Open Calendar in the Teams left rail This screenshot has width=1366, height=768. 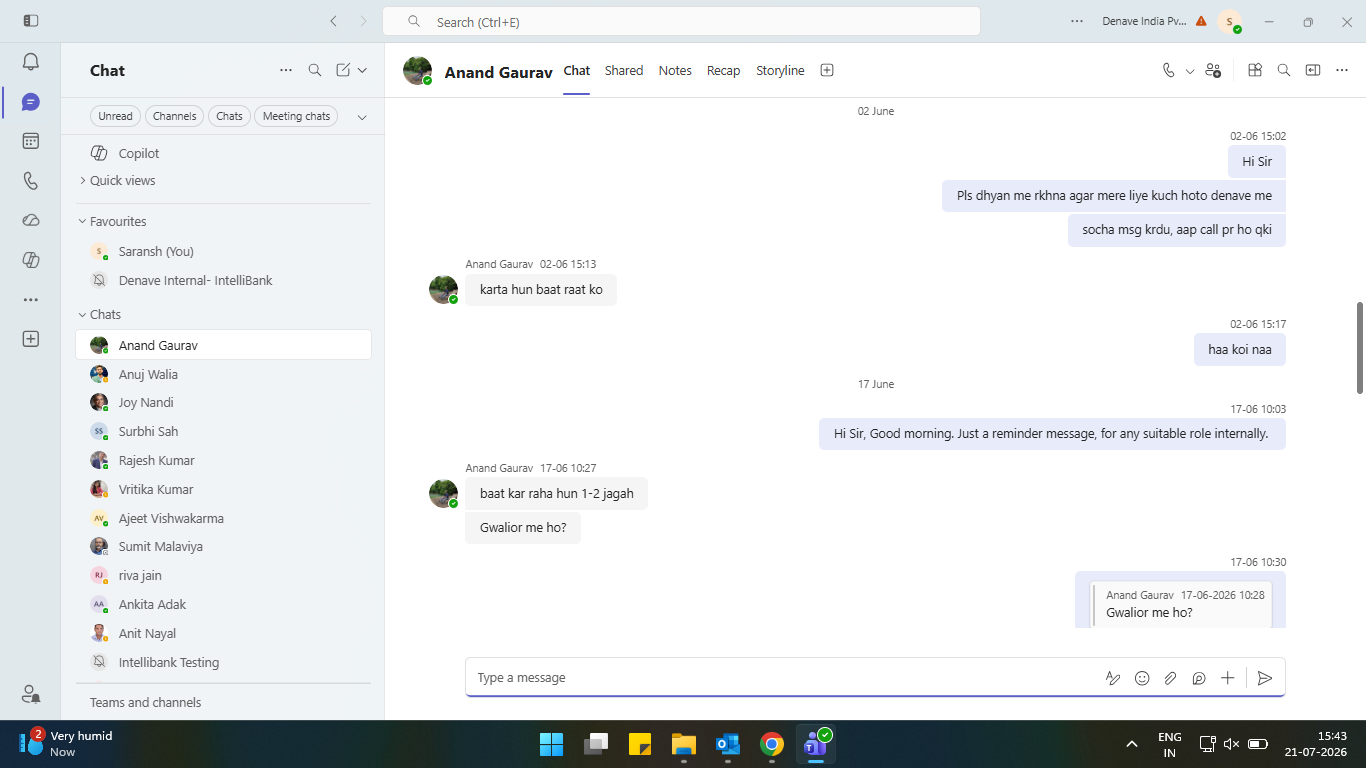(x=30, y=141)
